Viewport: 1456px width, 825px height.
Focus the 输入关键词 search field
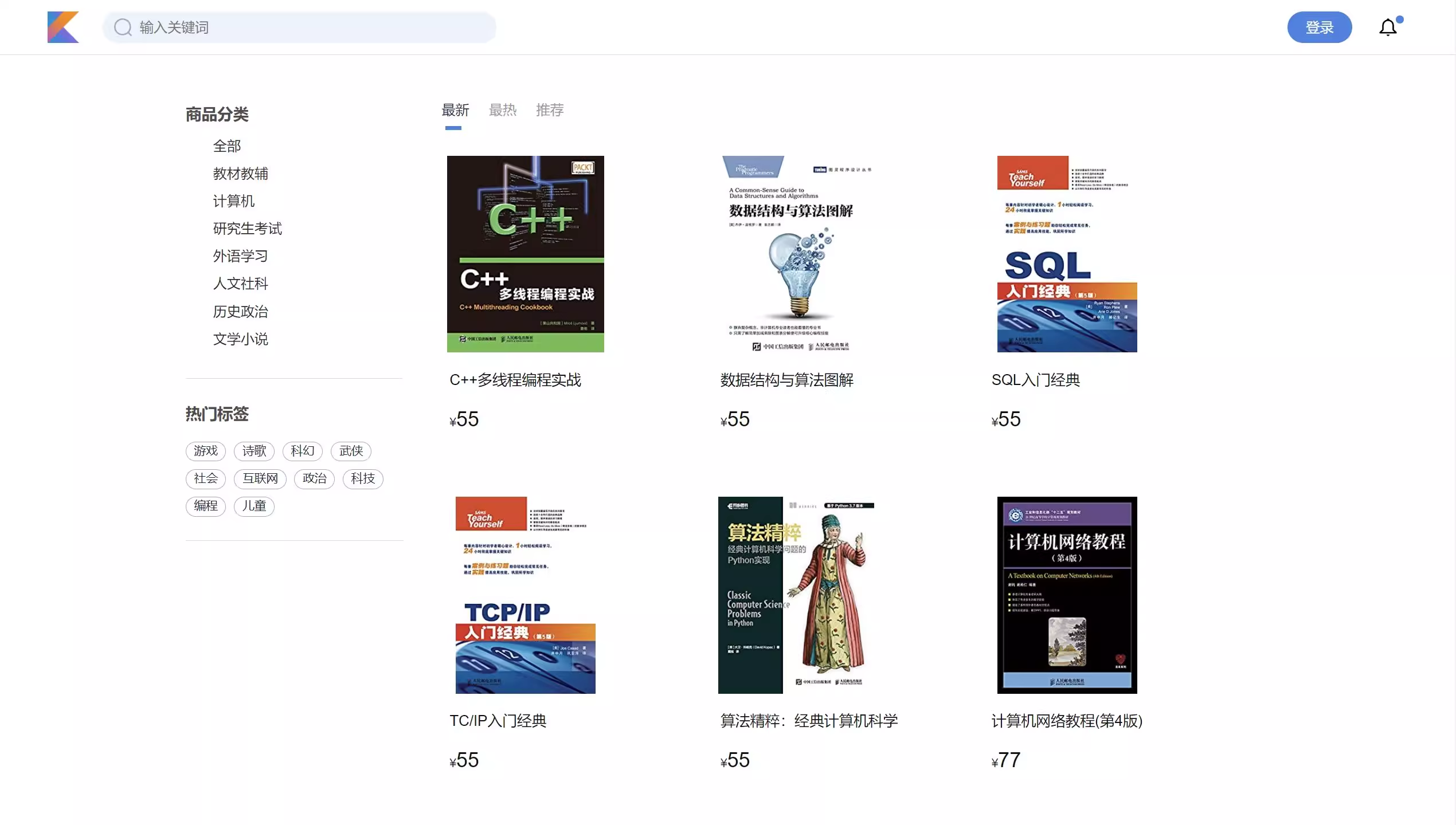pyautogui.click(x=299, y=27)
